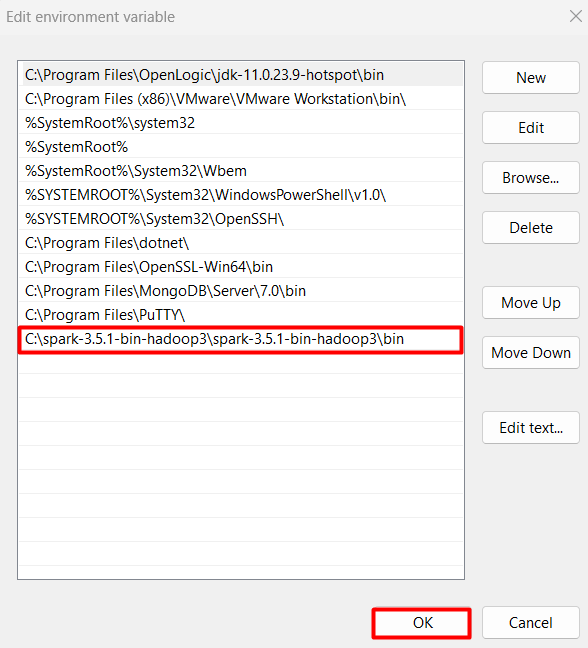Select the %SystemRoot%\System32\Wbem entry

241,171
